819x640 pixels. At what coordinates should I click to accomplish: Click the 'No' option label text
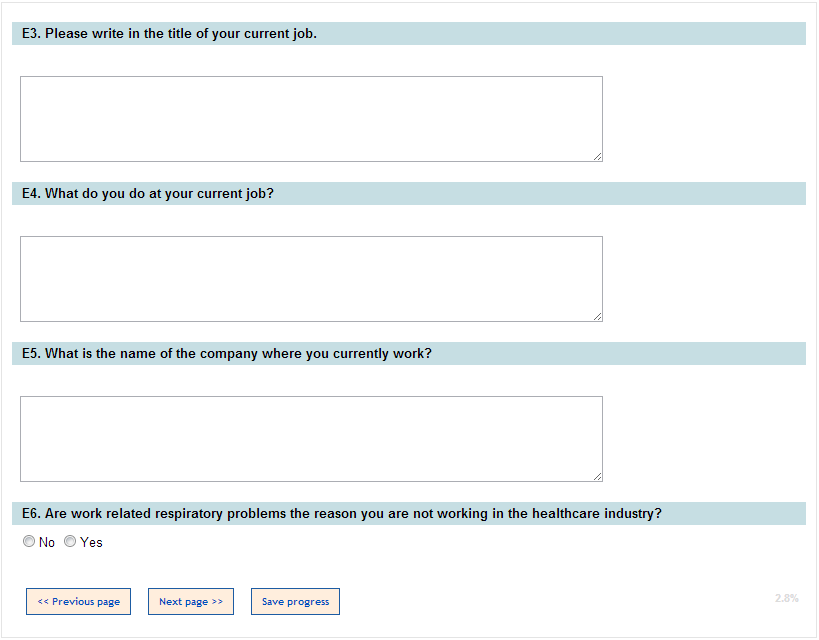coord(47,543)
